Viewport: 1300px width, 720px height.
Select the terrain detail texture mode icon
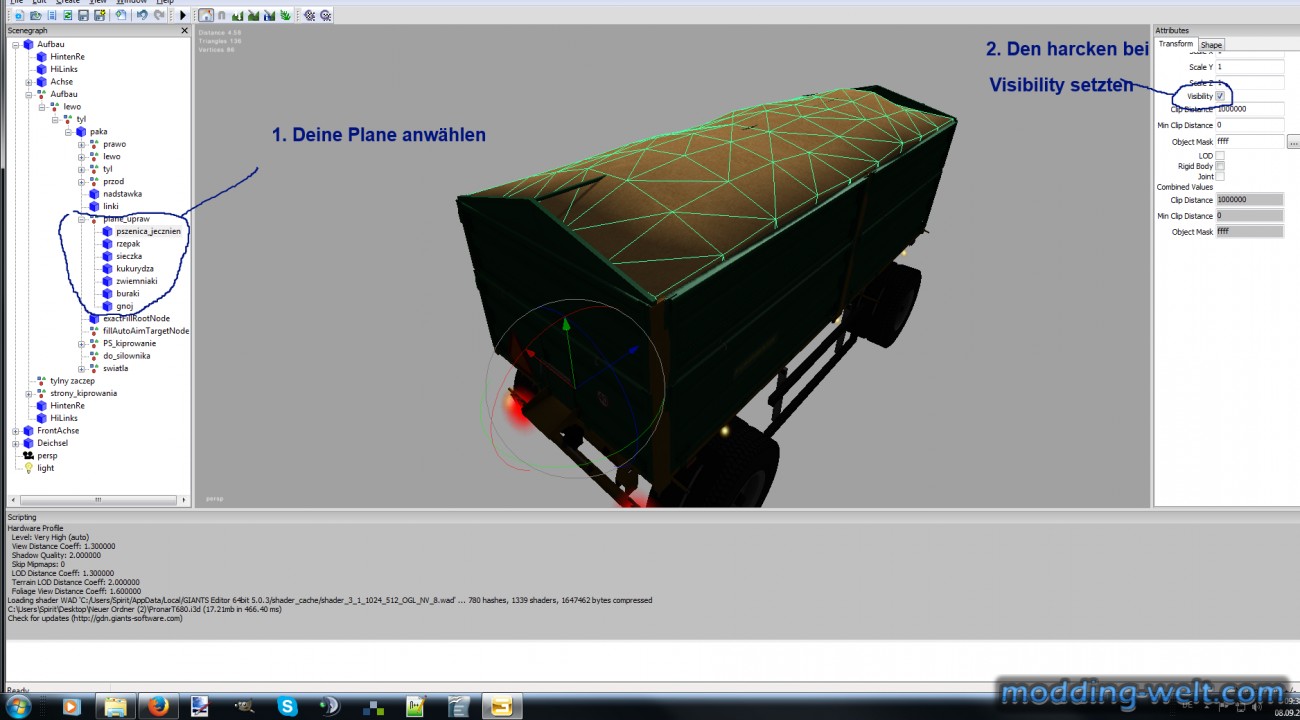coord(269,16)
